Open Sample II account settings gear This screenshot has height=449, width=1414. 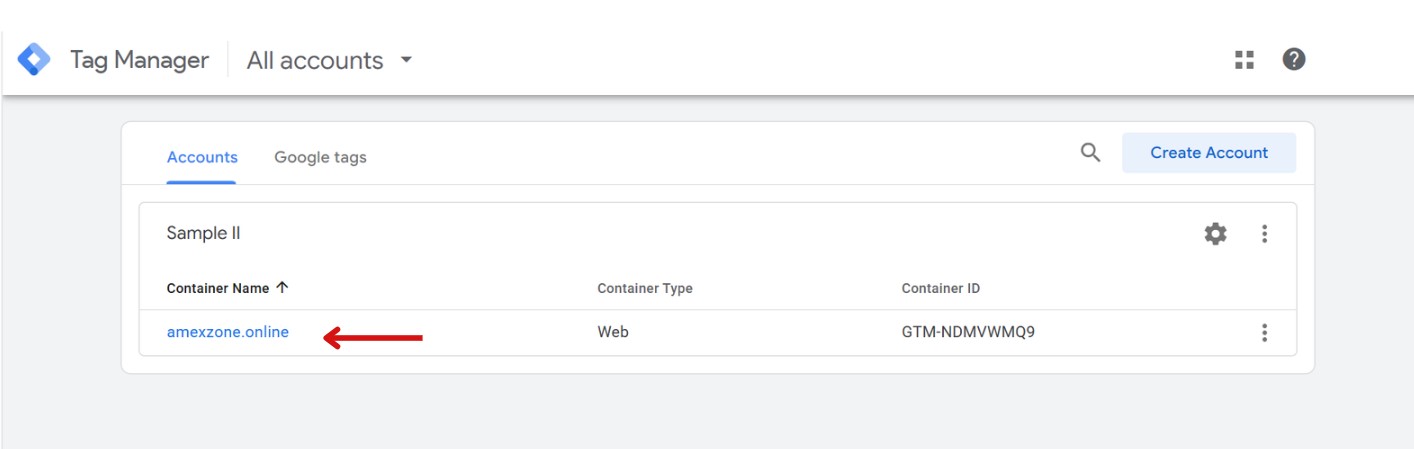1215,234
